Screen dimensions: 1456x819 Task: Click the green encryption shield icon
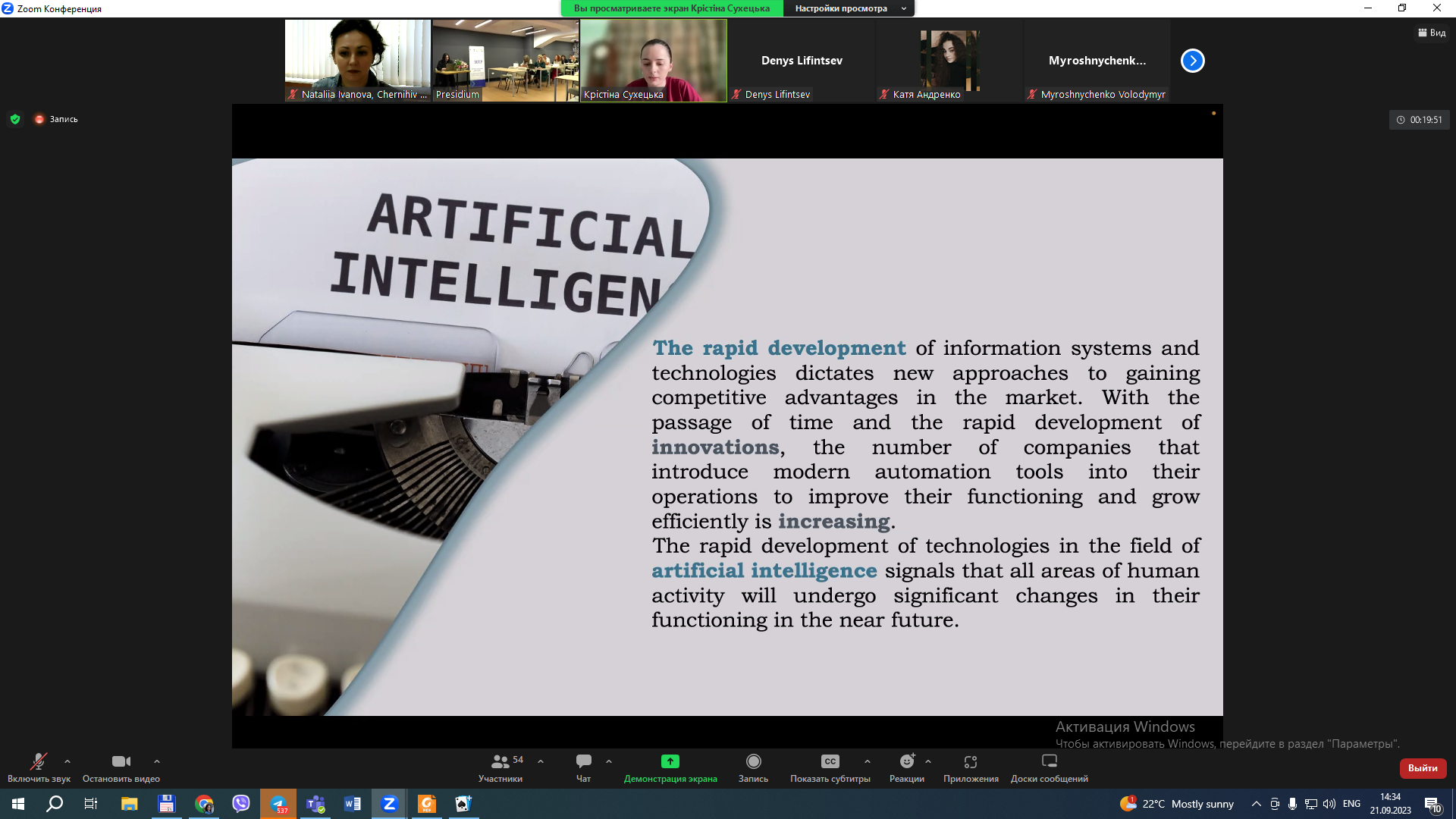coord(15,119)
